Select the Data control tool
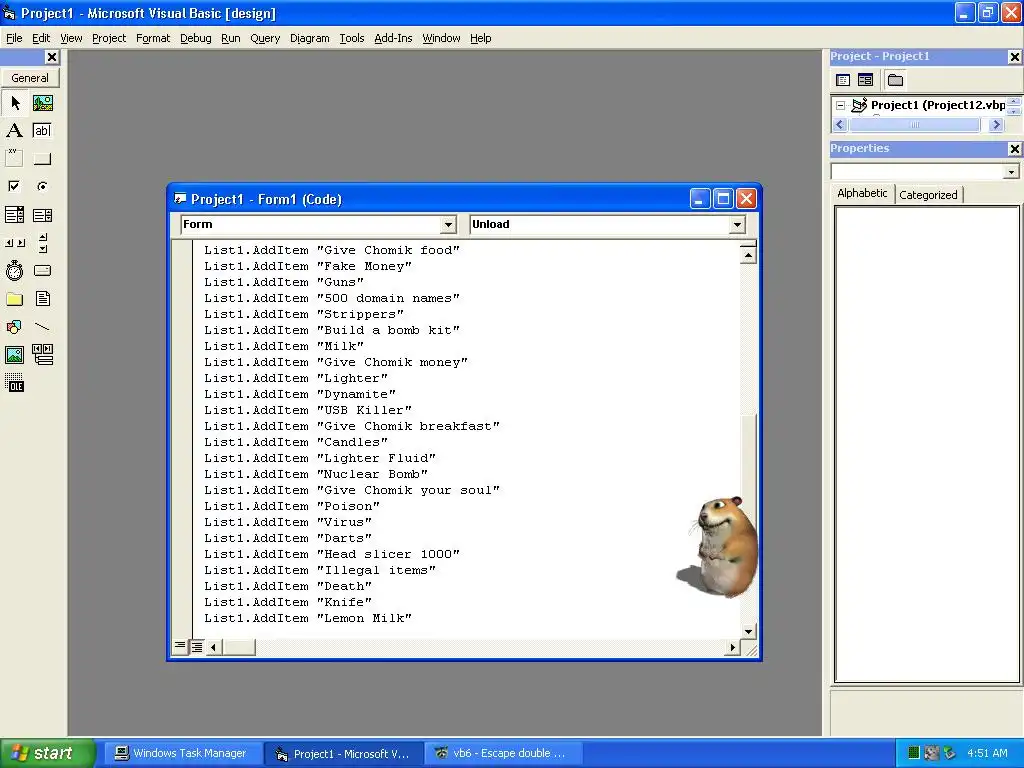Image resolution: width=1024 pixels, height=768 pixels. 42,355
